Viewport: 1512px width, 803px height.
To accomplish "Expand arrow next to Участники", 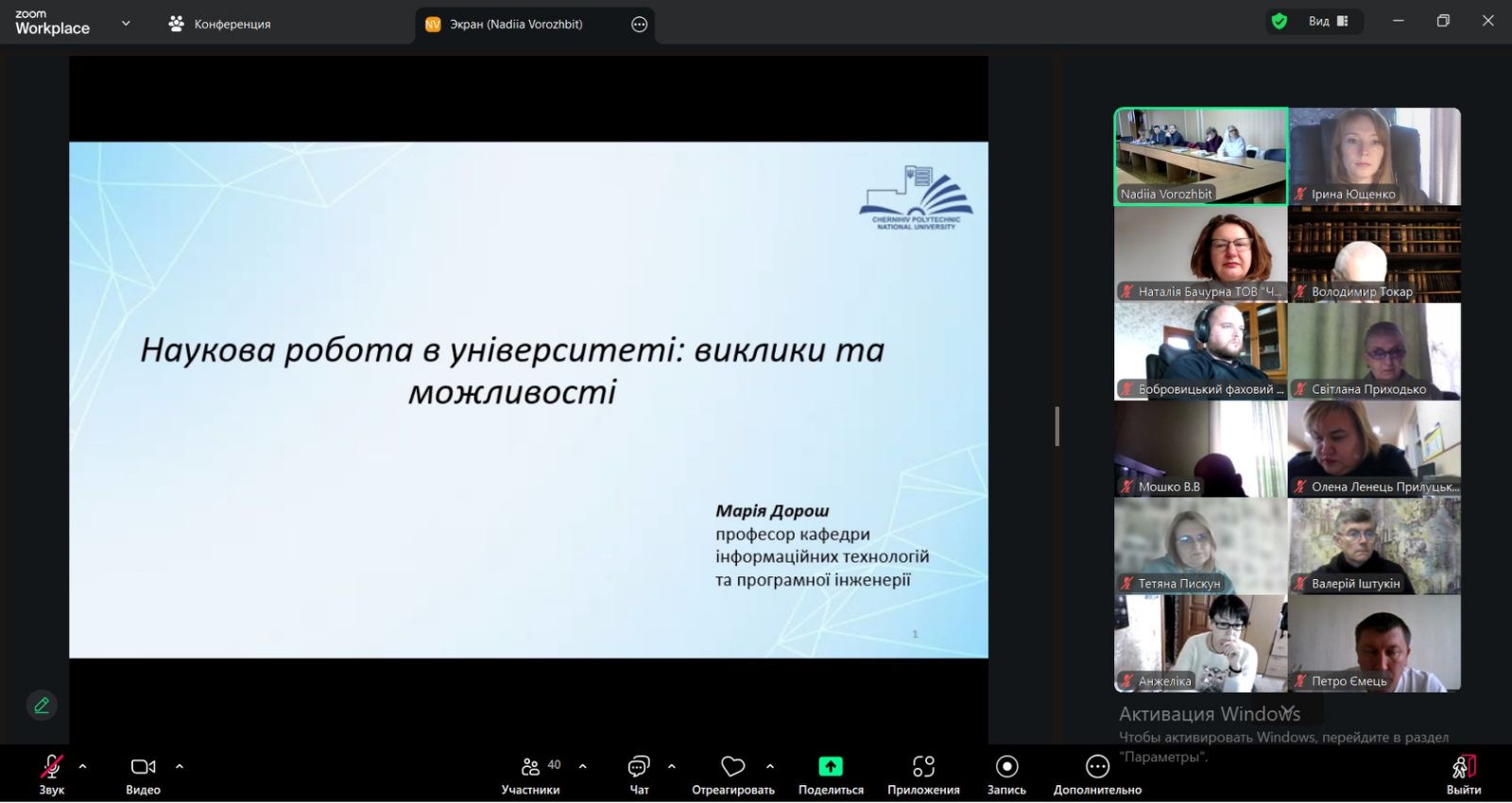I will click(582, 767).
